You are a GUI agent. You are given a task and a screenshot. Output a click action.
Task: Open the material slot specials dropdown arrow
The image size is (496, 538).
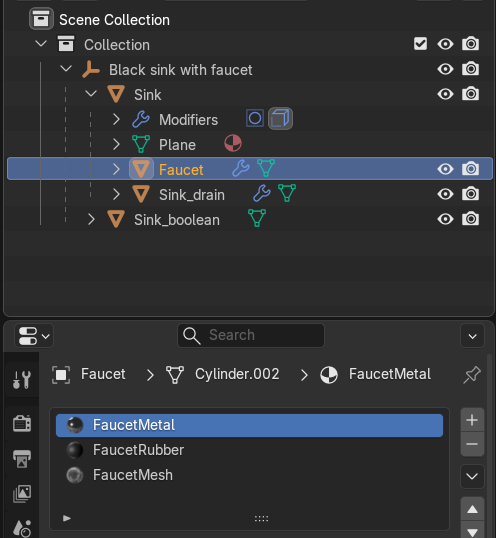coord(472,476)
